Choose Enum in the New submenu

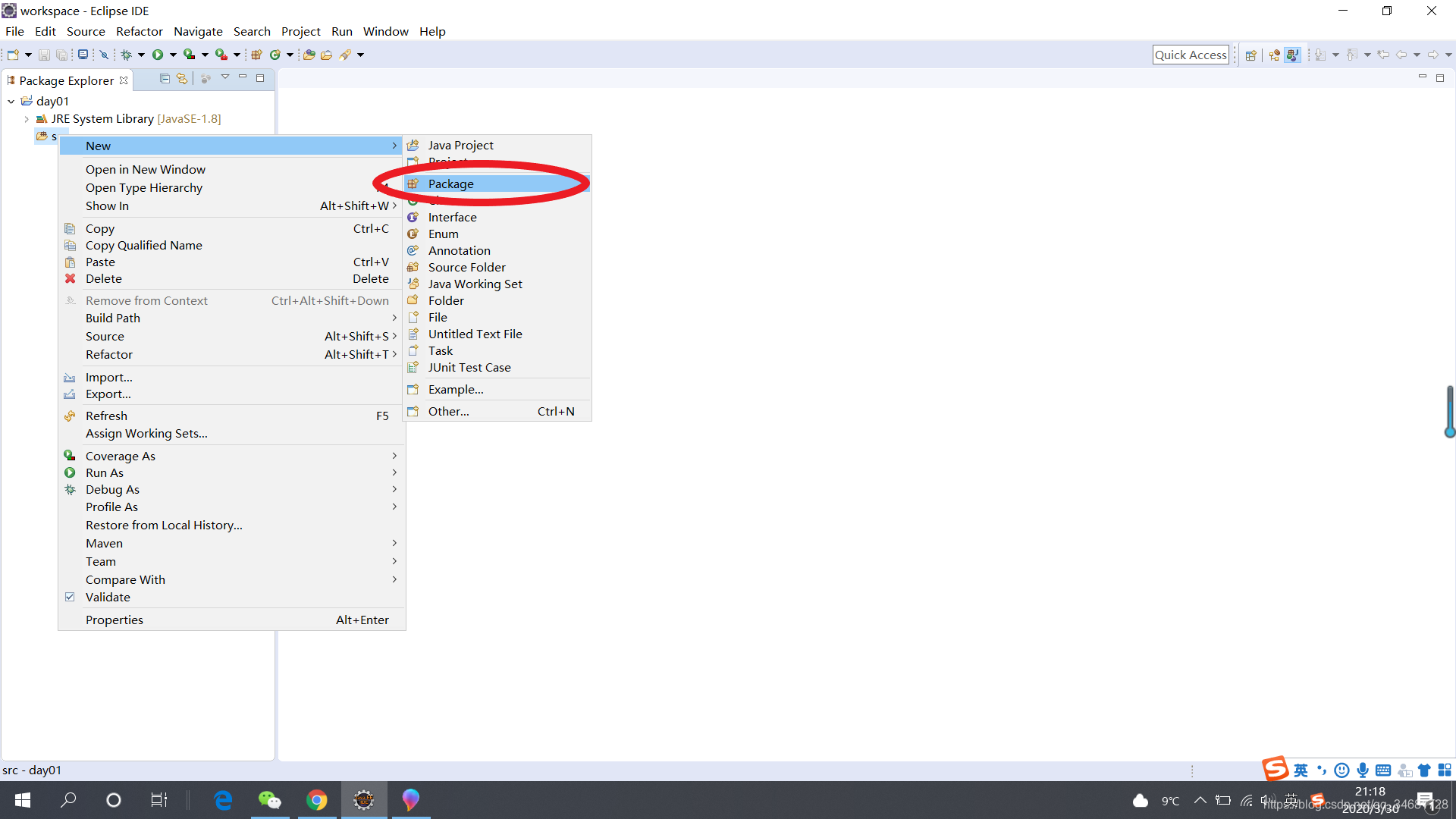[497, 234]
